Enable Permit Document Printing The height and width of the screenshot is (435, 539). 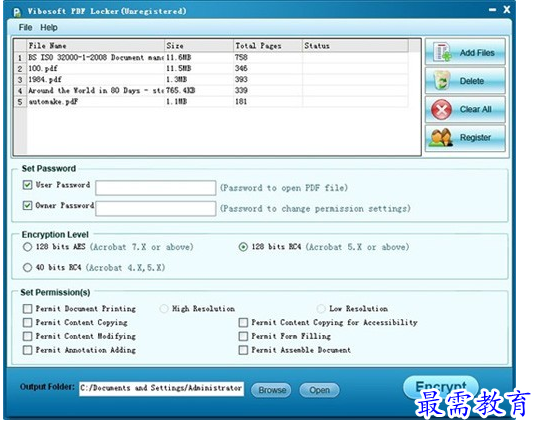[x=28, y=309]
